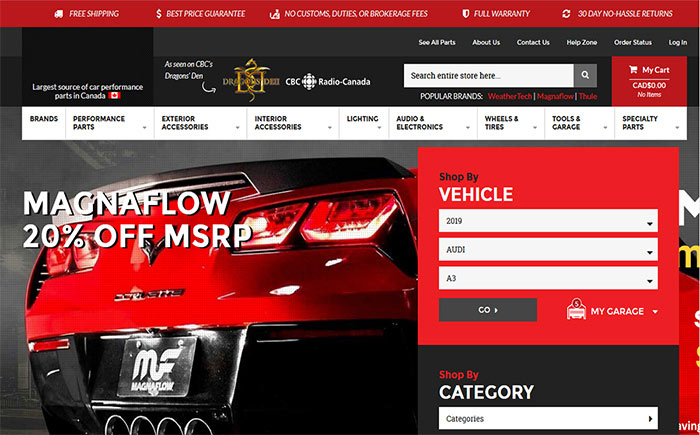Expand the Interior Accessories menu arrow
This screenshot has width=700, height=435.
point(330,128)
